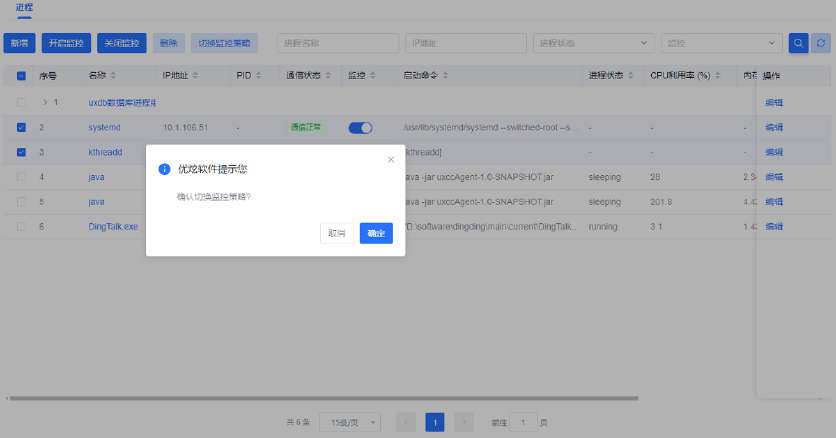Uncheck the checkbox for kthreadd row
The image size is (836, 438).
click(x=22, y=152)
